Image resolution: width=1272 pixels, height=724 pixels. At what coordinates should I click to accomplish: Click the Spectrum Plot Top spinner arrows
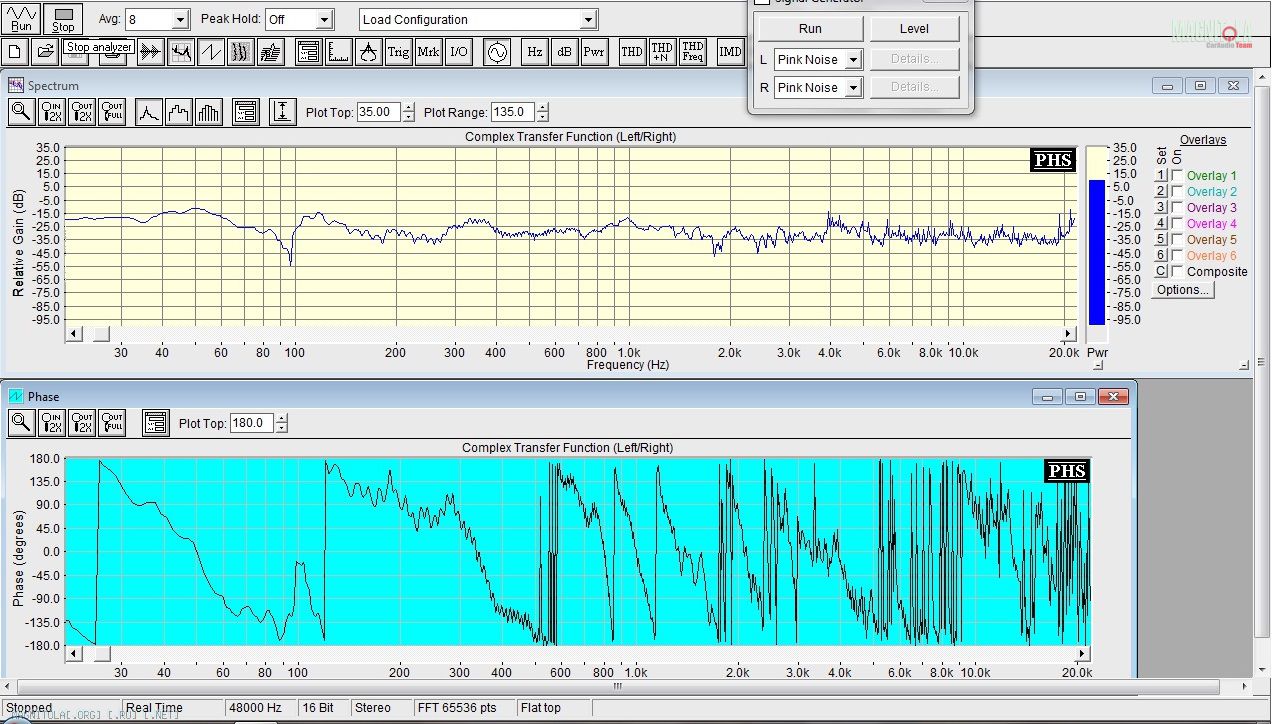coord(408,113)
